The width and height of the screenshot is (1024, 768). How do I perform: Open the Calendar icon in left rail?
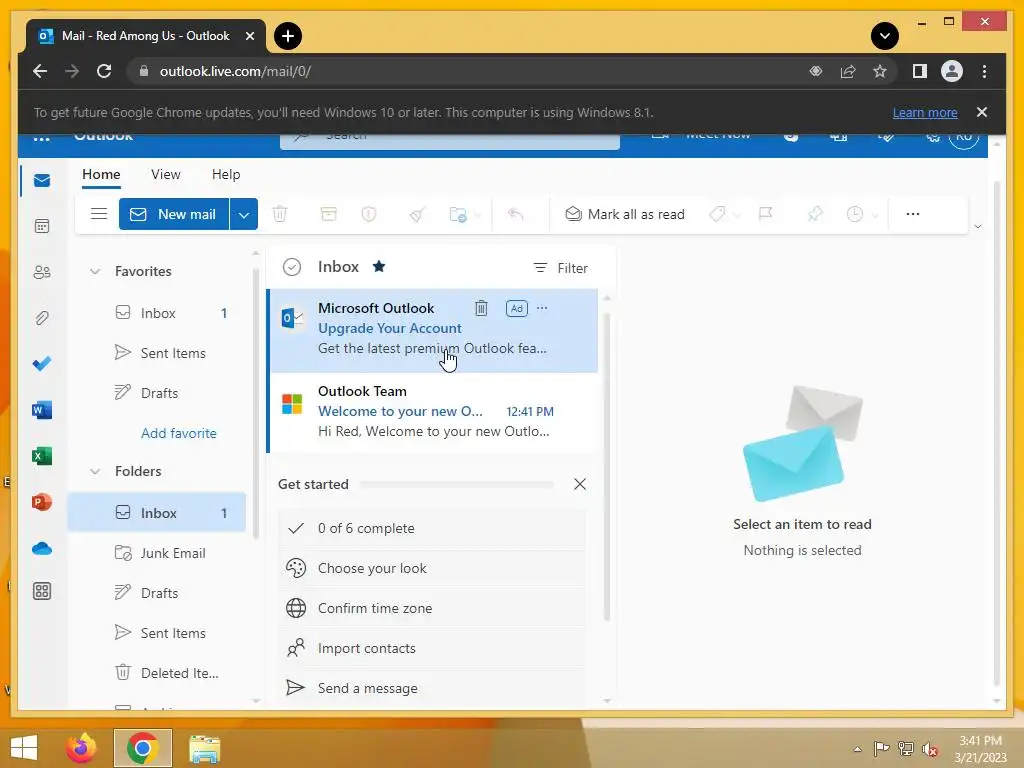coord(42,226)
